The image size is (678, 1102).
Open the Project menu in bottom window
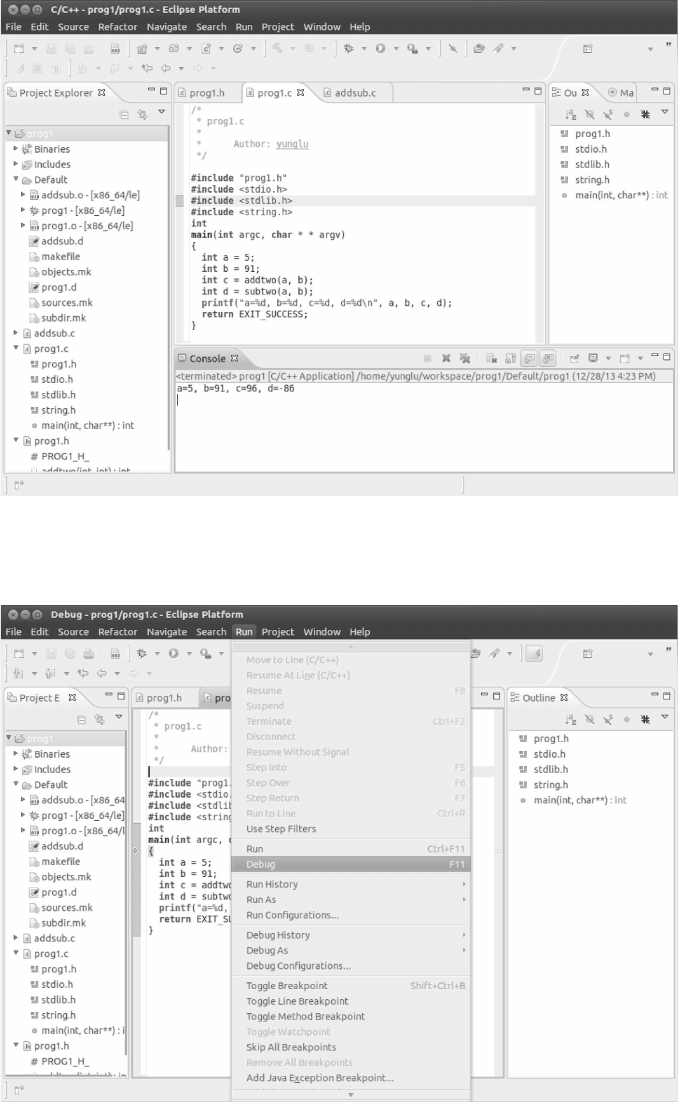tap(278, 632)
